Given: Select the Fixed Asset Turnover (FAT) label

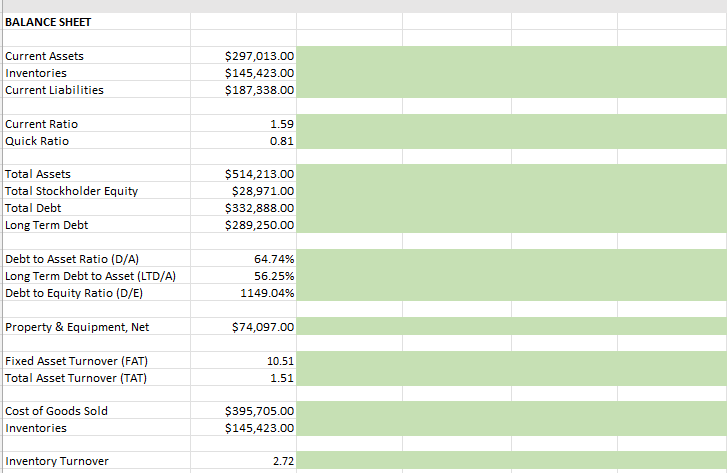Looking at the screenshot, I should 96,360.
